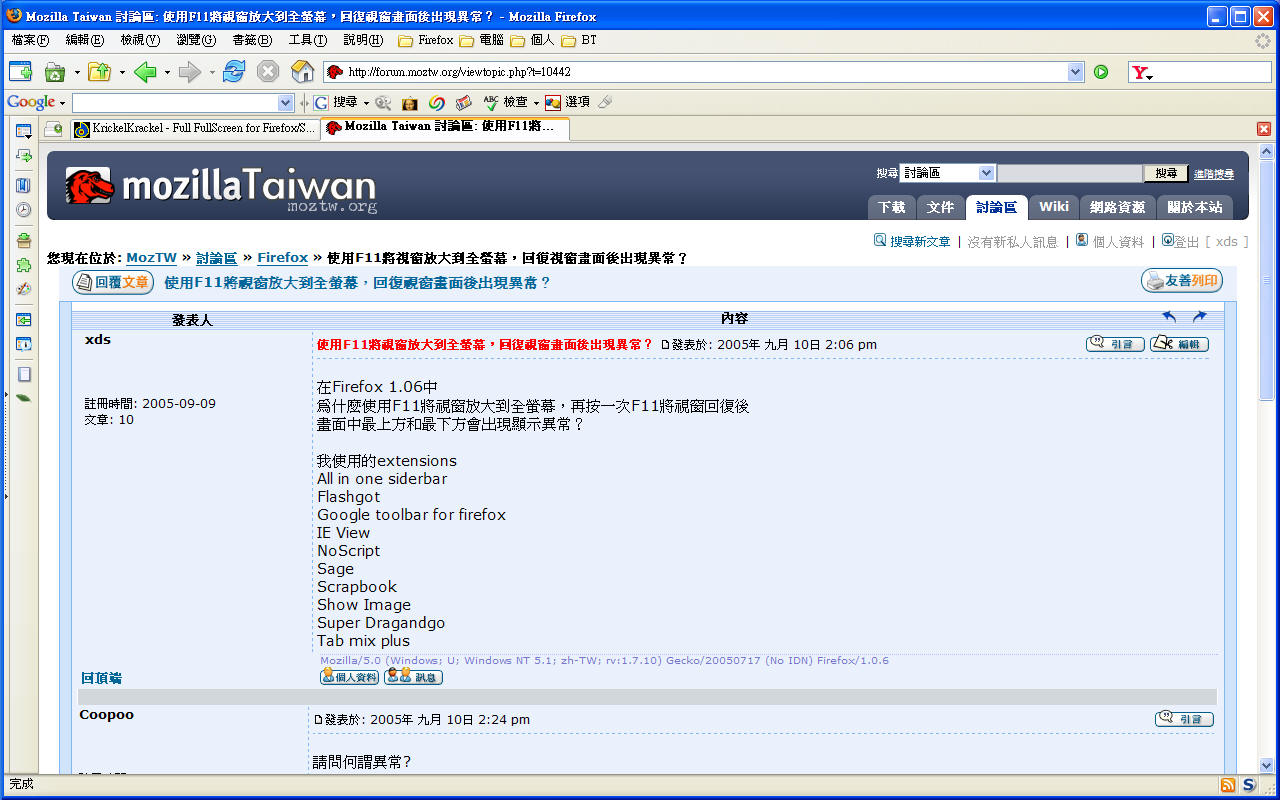This screenshot has height=800, width=1280.
Task: Click the 編輯 edit button on xds post
Action: tap(1179, 344)
